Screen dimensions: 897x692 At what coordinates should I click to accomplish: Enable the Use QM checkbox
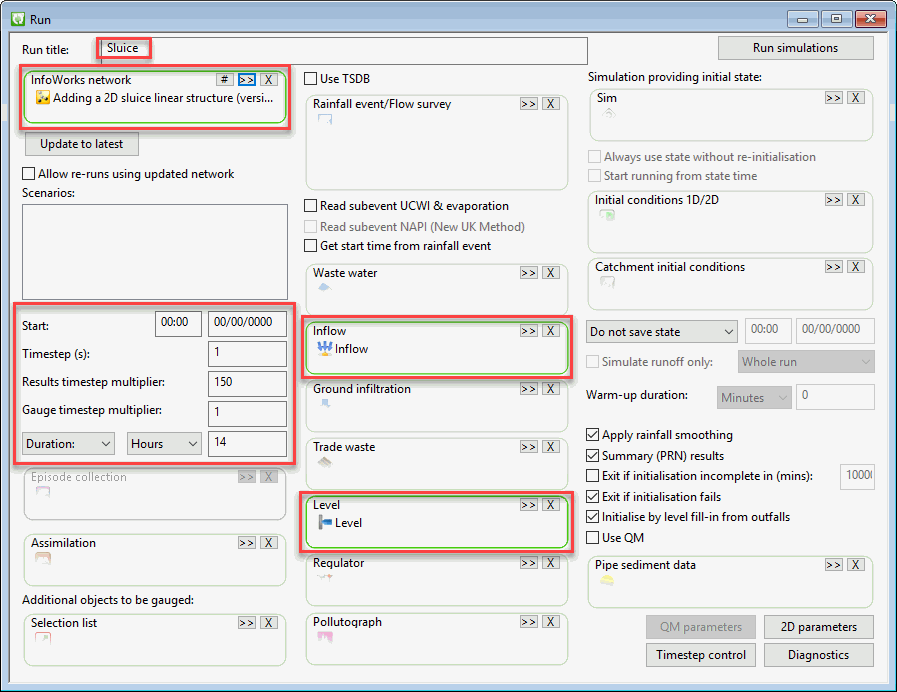pos(593,538)
